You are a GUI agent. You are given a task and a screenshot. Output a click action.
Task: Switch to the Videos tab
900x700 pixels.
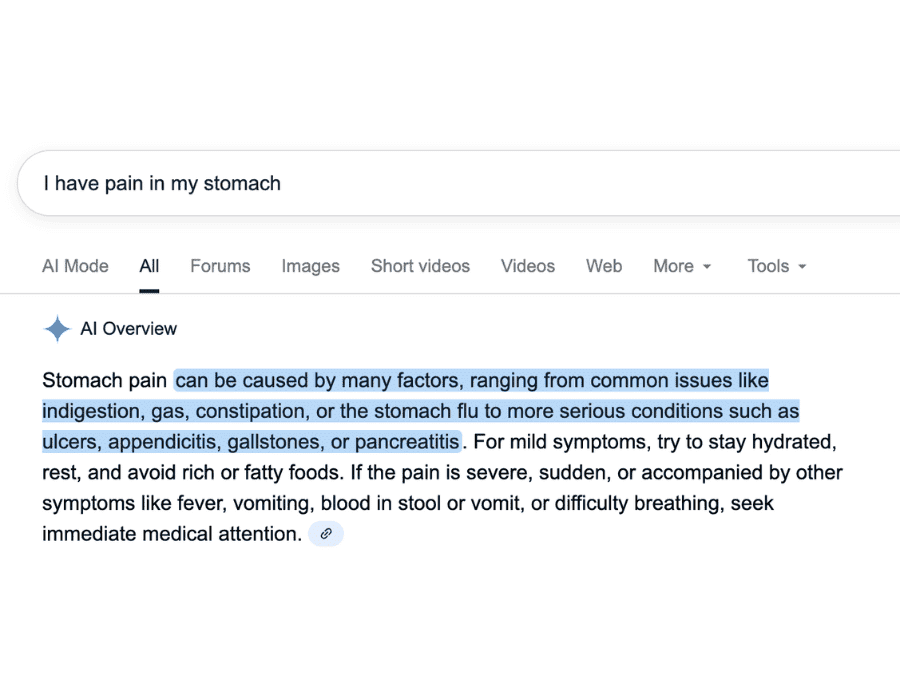tap(527, 266)
